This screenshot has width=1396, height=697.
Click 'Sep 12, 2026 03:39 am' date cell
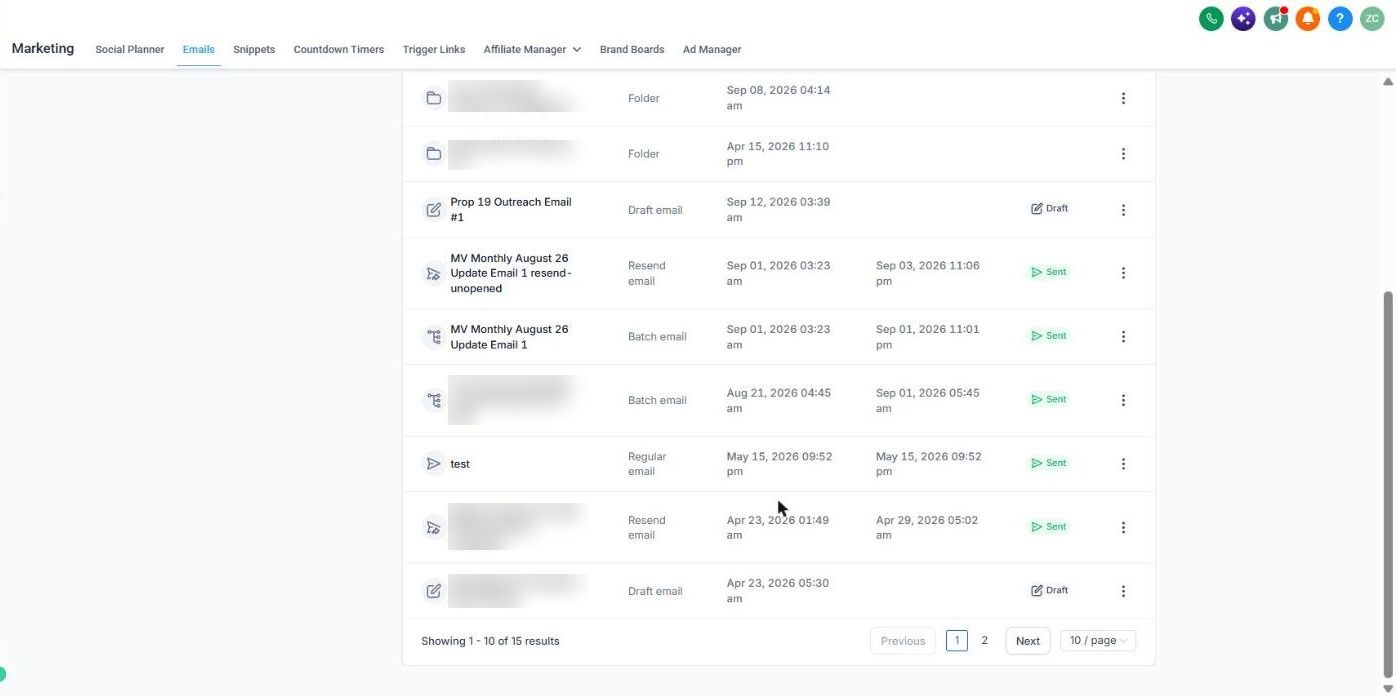pyautogui.click(x=778, y=210)
